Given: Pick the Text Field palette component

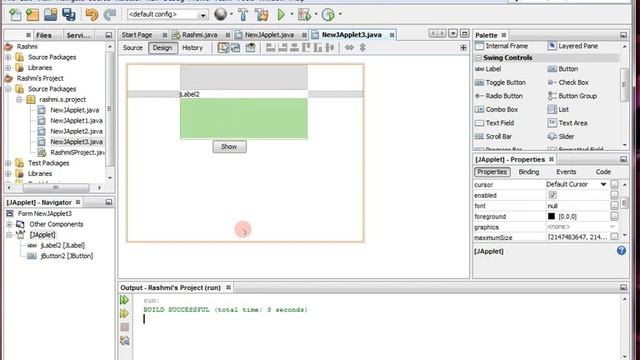Looking at the screenshot, I should click(x=495, y=123).
